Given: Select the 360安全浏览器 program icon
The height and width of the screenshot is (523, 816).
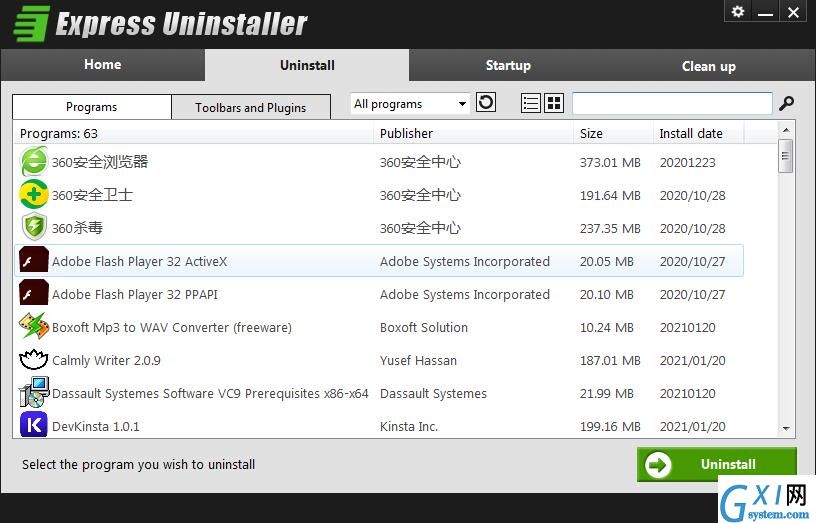Looking at the screenshot, I should (x=34, y=161).
